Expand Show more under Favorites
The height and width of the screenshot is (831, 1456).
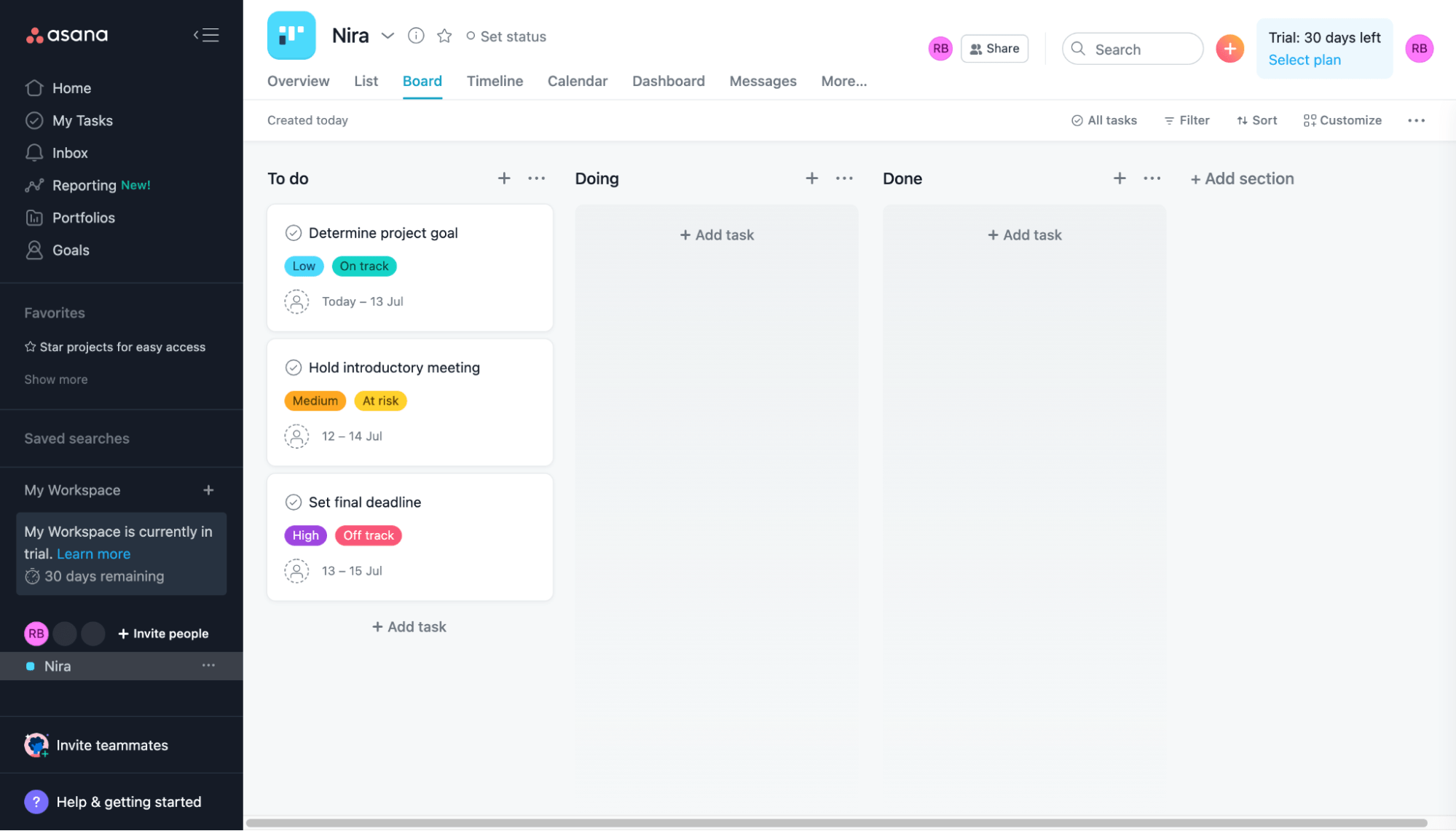[56, 379]
